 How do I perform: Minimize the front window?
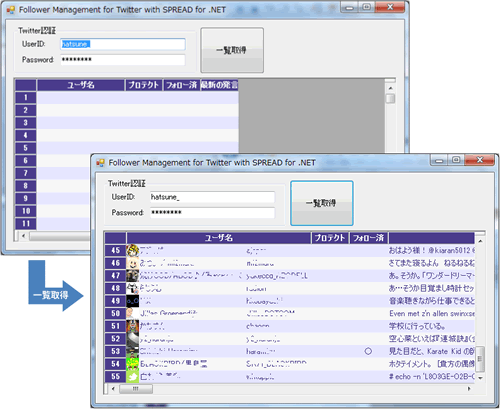tap(439, 160)
